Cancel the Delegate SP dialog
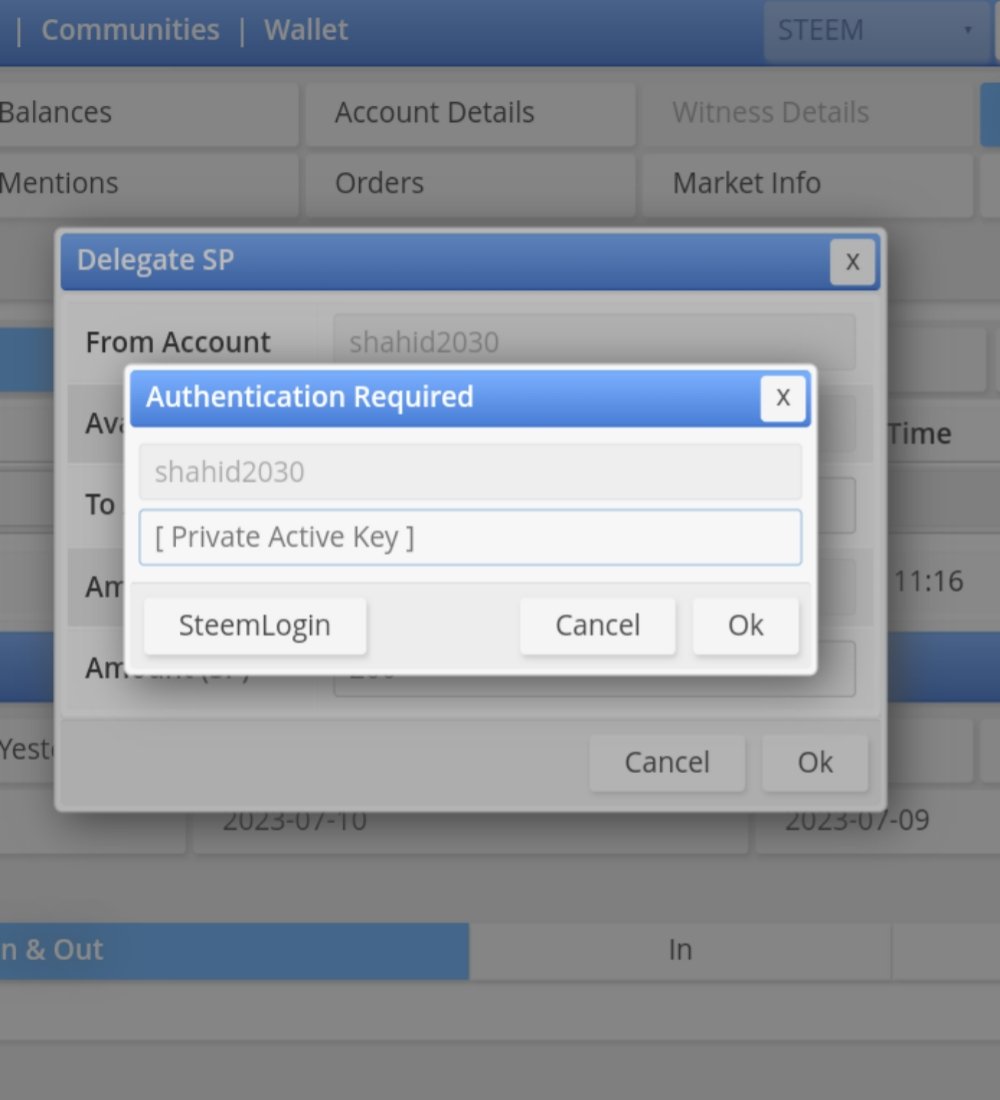 coord(667,763)
